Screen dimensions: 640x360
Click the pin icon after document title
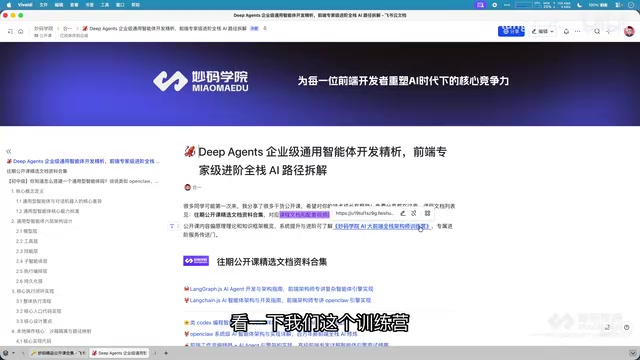(265, 29)
